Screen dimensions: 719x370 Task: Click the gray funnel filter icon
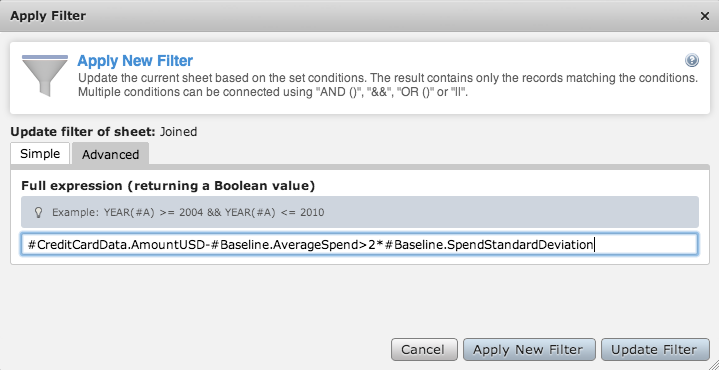44,75
